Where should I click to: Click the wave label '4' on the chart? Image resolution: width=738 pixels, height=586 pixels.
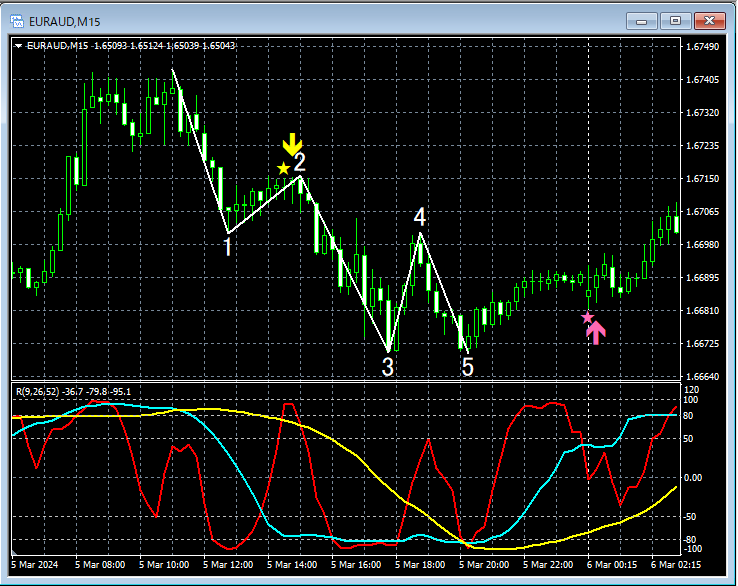click(420, 217)
